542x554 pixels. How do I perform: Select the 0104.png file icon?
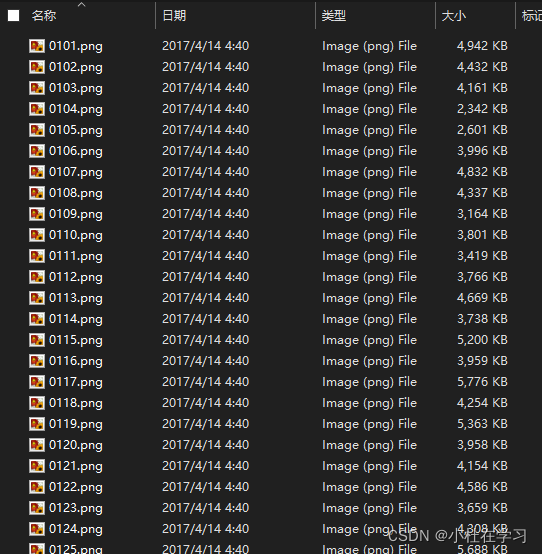pyautogui.click(x=37, y=109)
